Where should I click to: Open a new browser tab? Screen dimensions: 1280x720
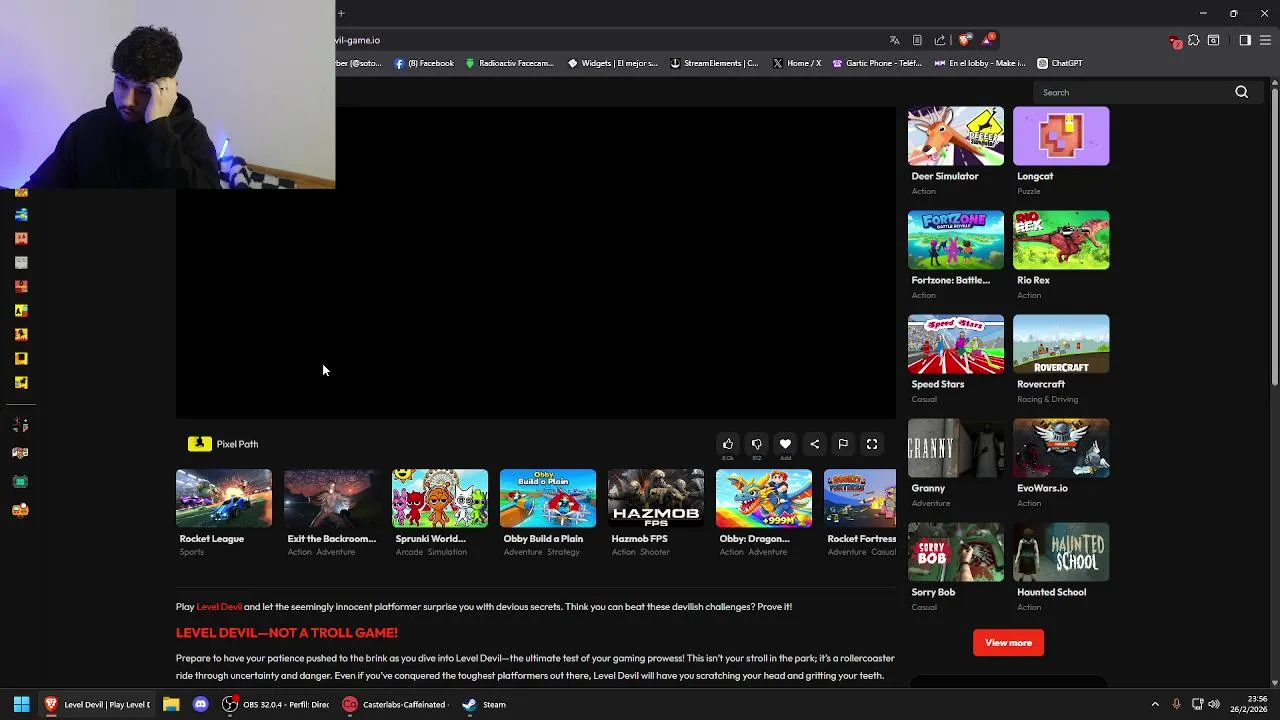[x=341, y=13]
